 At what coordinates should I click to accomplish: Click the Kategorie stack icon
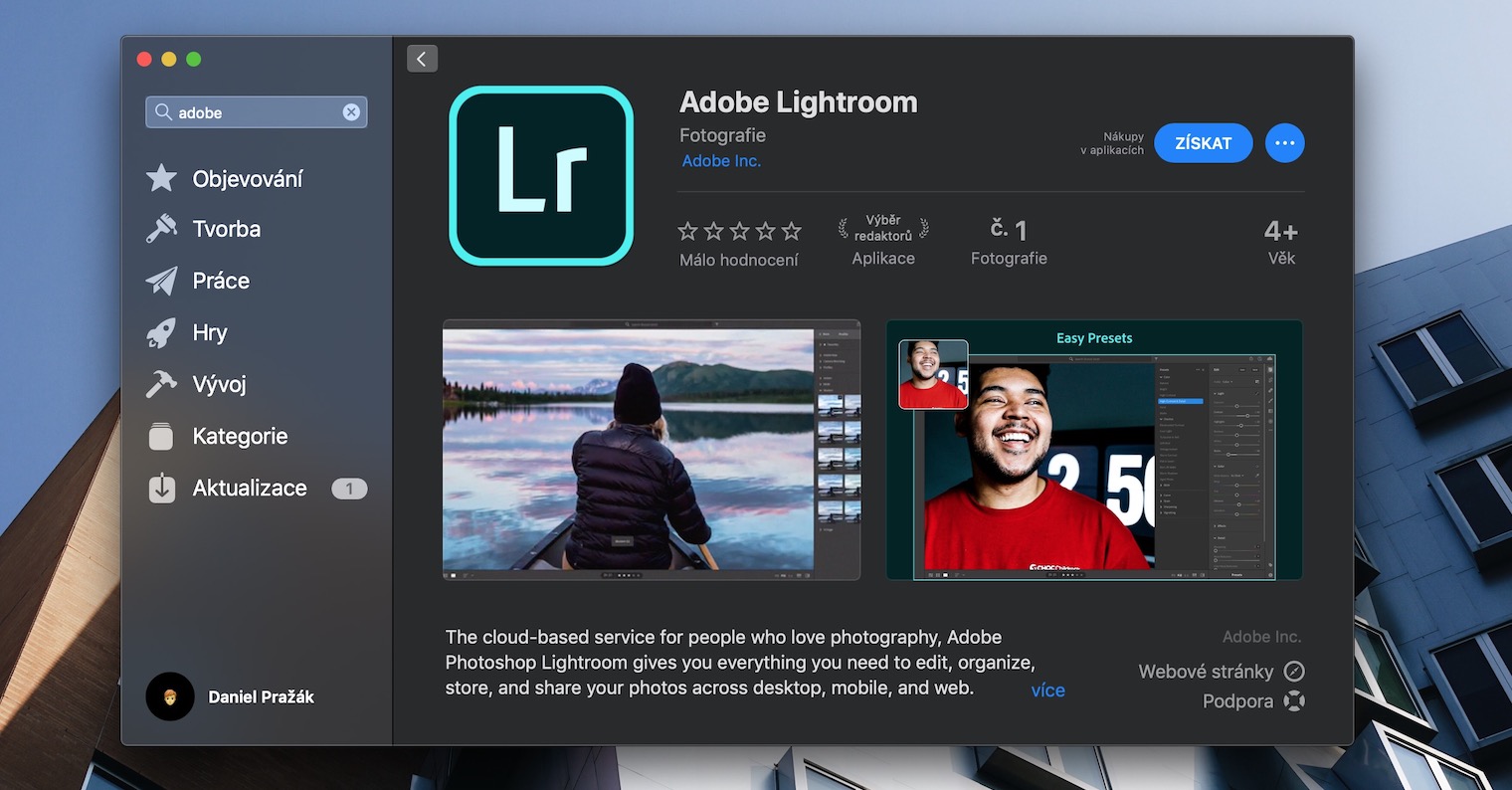pos(161,436)
